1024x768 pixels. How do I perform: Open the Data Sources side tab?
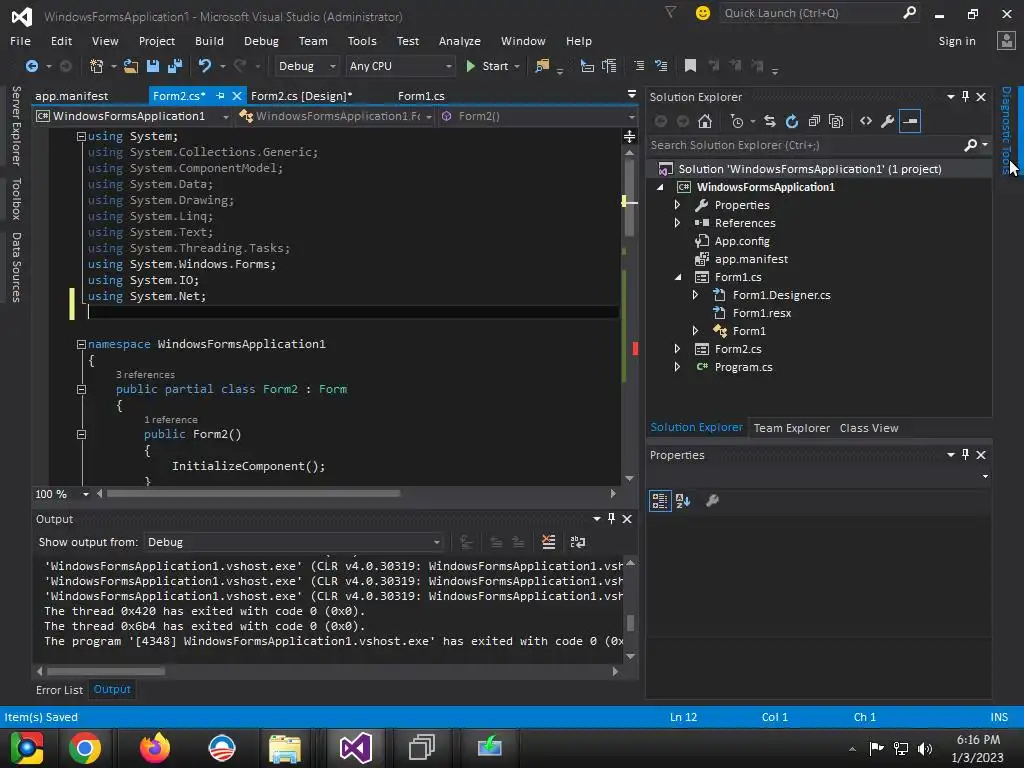click(x=16, y=267)
